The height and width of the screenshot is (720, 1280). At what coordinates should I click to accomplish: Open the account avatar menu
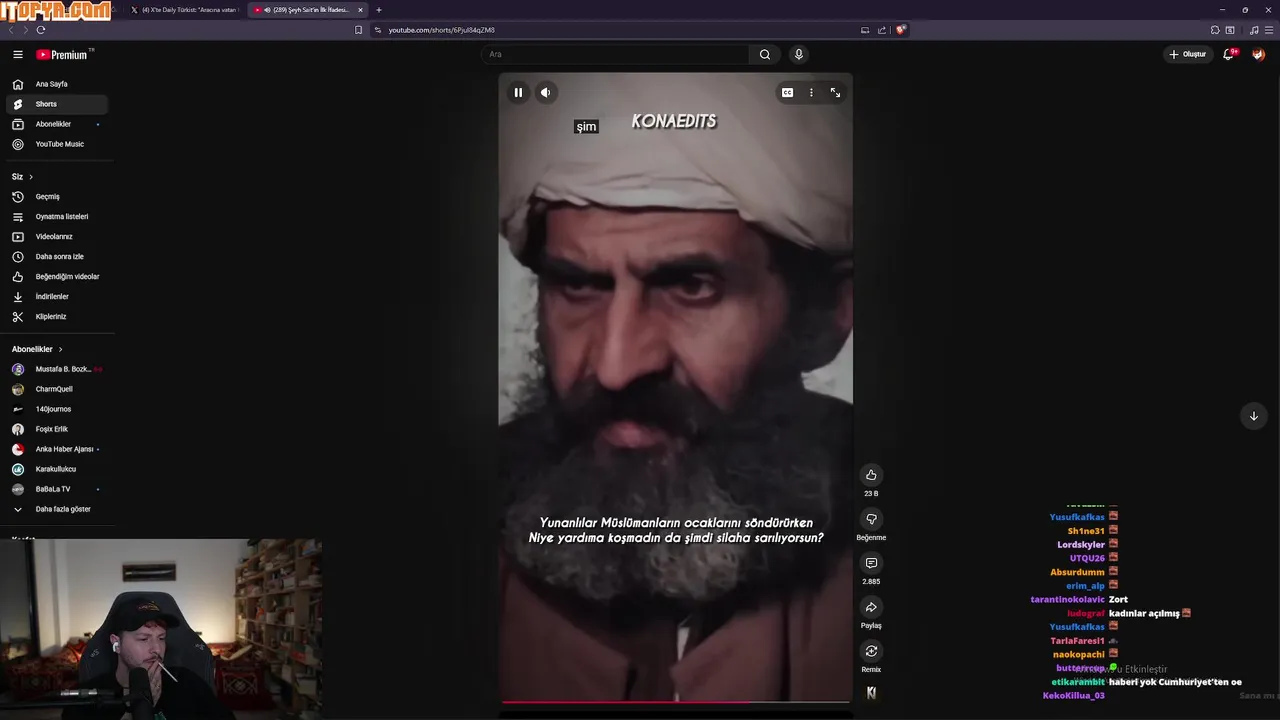pyautogui.click(x=1258, y=55)
